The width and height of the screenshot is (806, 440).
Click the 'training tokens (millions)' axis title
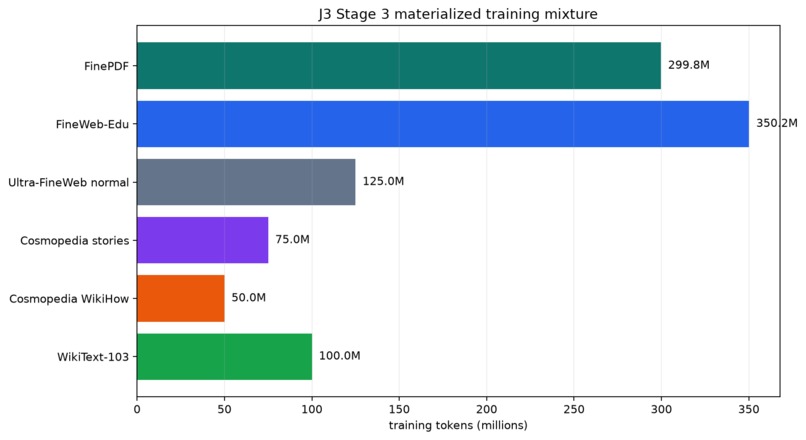(458, 425)
